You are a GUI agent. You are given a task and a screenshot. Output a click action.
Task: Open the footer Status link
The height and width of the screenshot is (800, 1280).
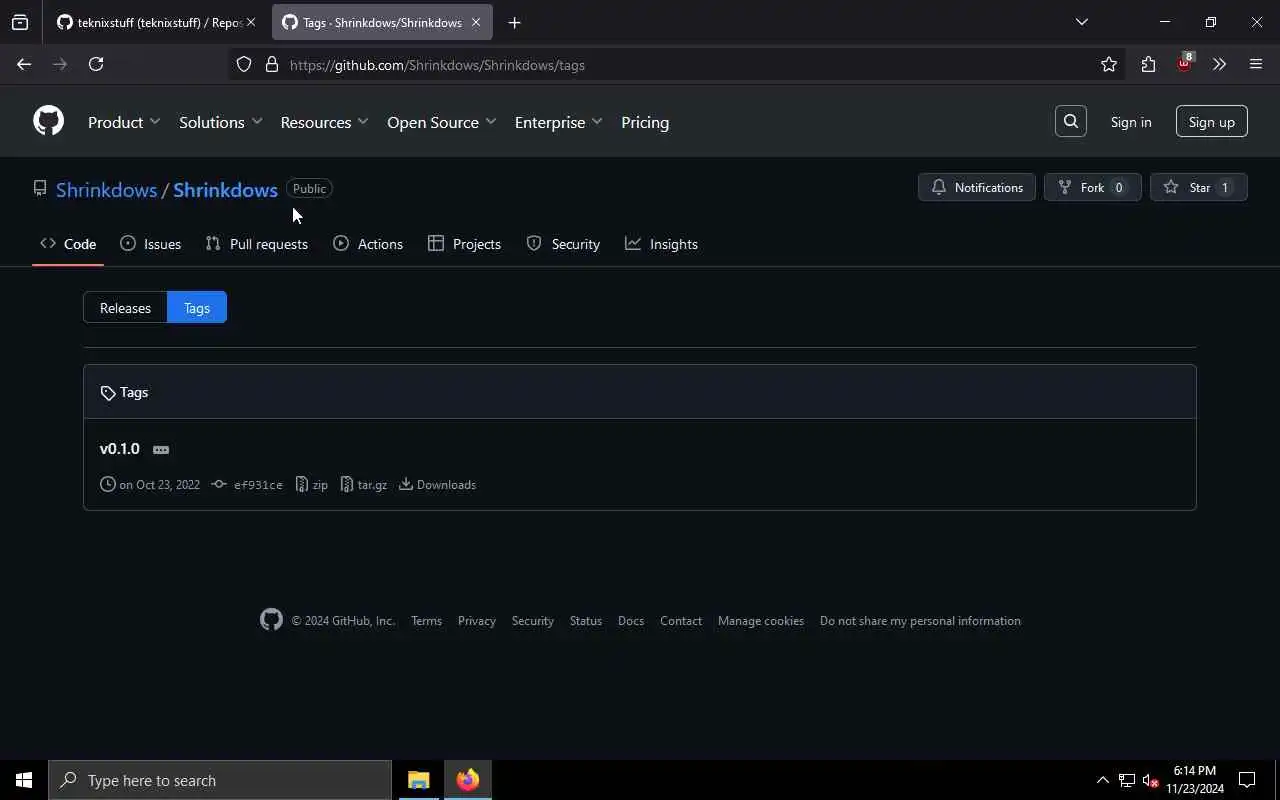(x=586, y=621)
